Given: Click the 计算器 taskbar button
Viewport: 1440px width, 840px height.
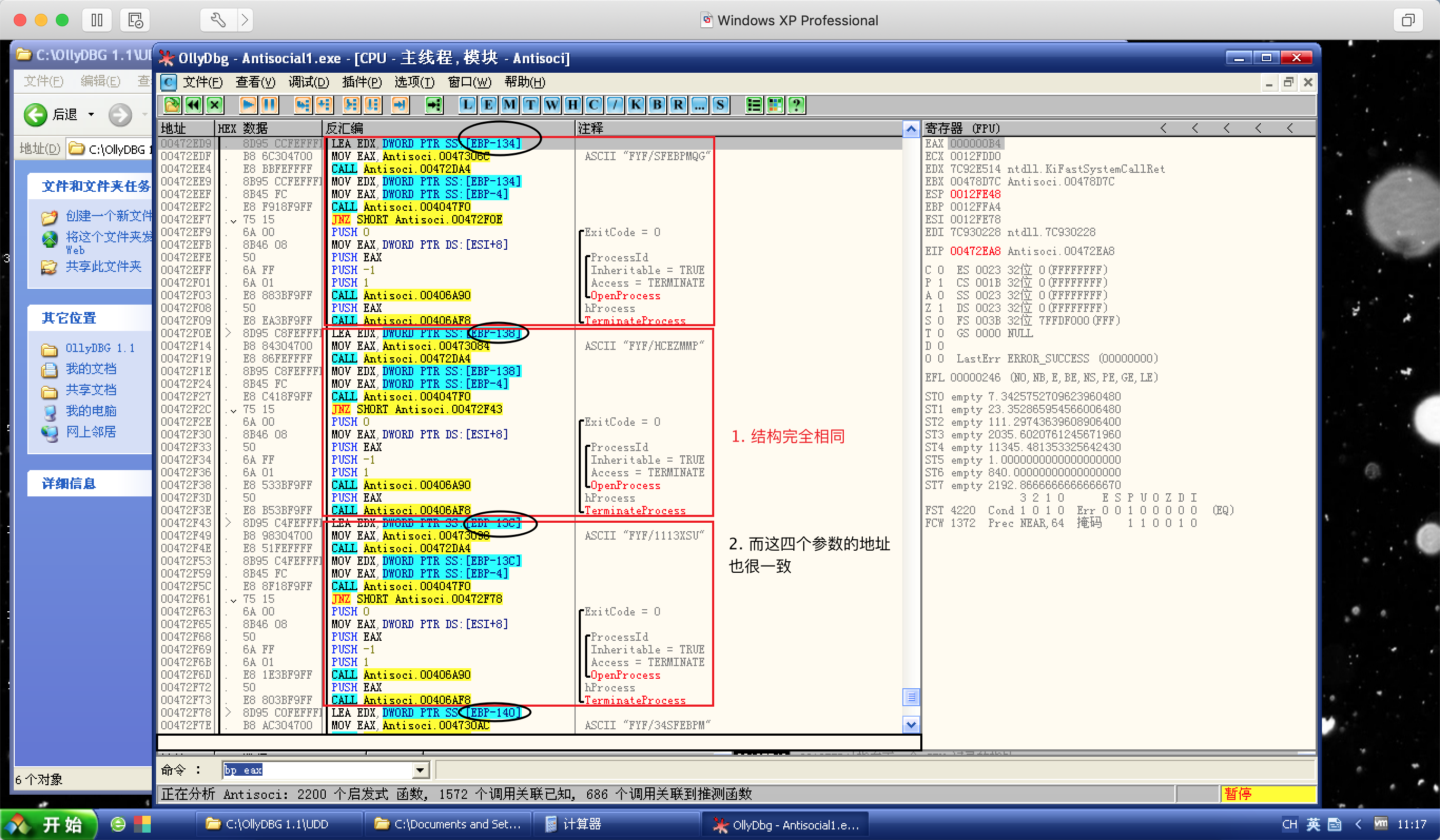Looking at the screenshot, I should tap(582, 824).
